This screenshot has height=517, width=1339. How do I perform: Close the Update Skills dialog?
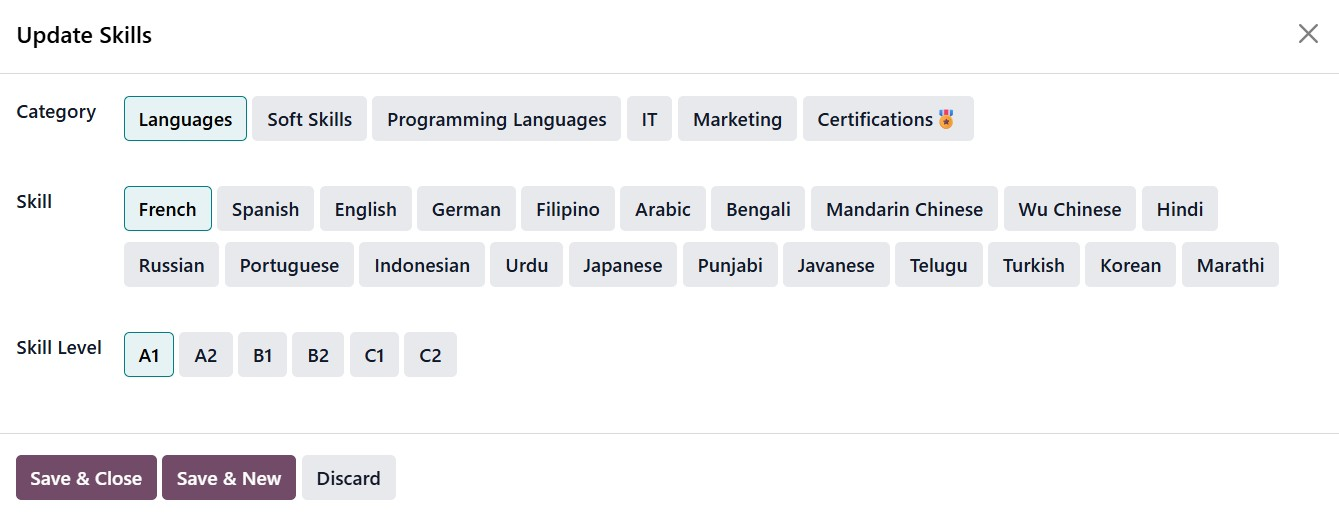1307,34
